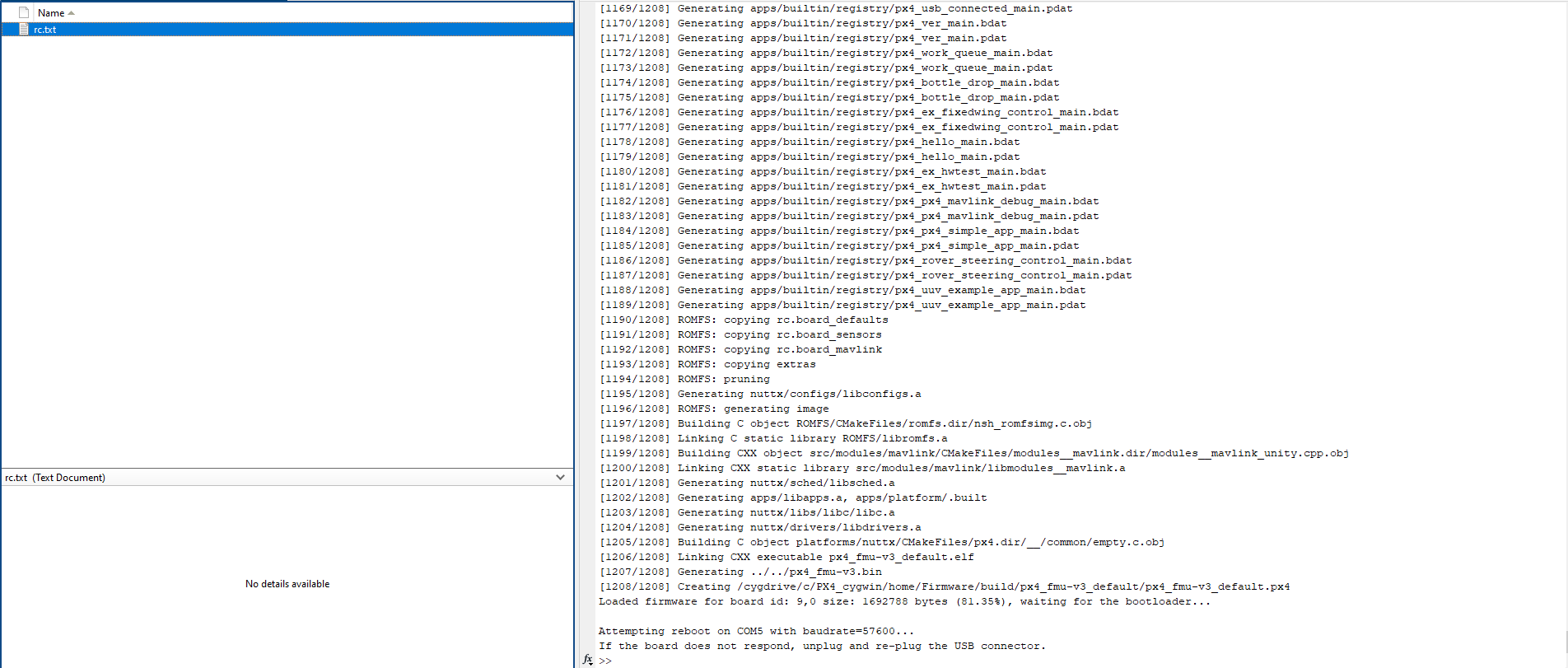Click the [1190/1208] copying rc.board_defaults line
The width and height of the screenshot is (1568, 668).
(744, 320)
